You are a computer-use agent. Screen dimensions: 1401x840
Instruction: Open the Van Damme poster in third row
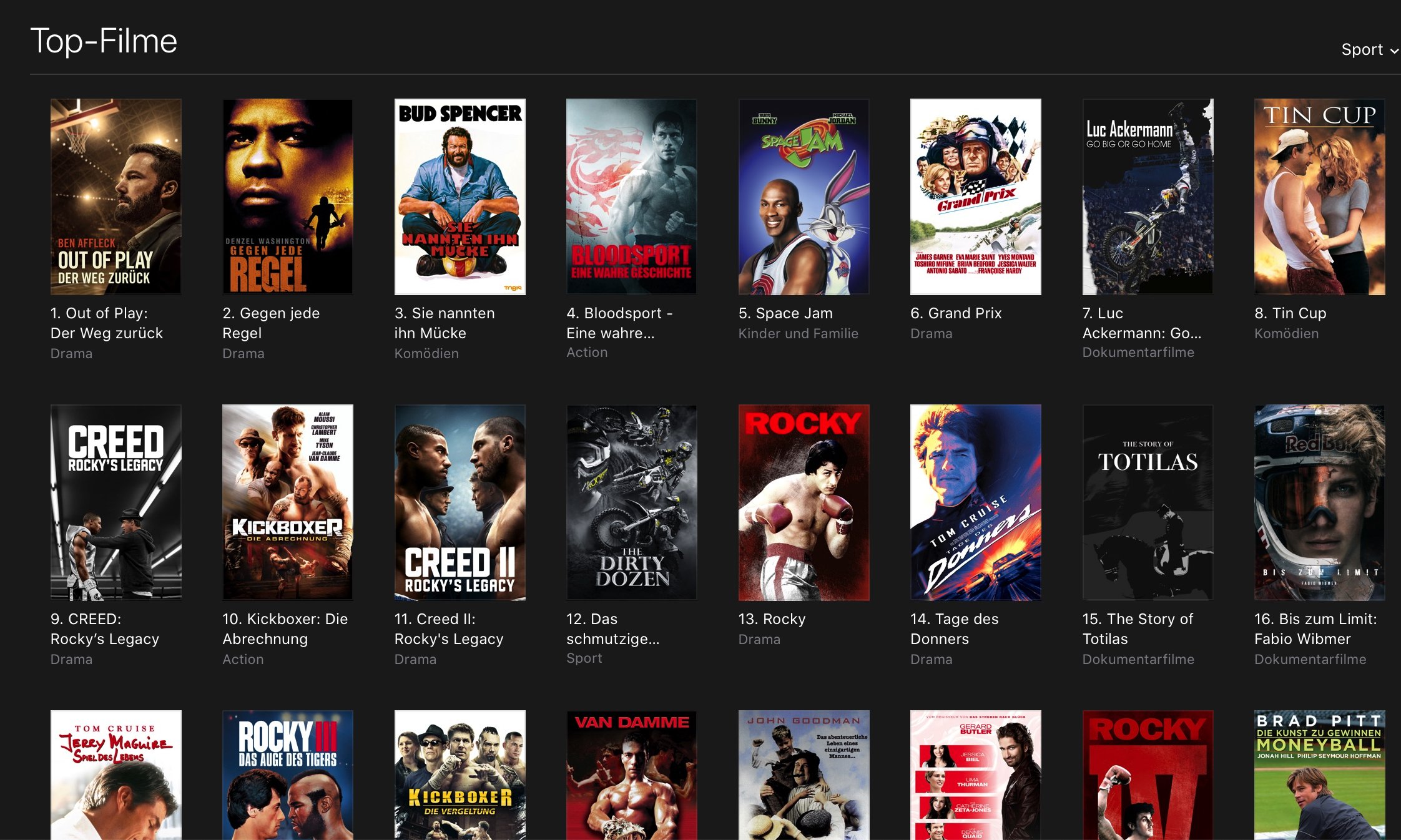(632, 775)
